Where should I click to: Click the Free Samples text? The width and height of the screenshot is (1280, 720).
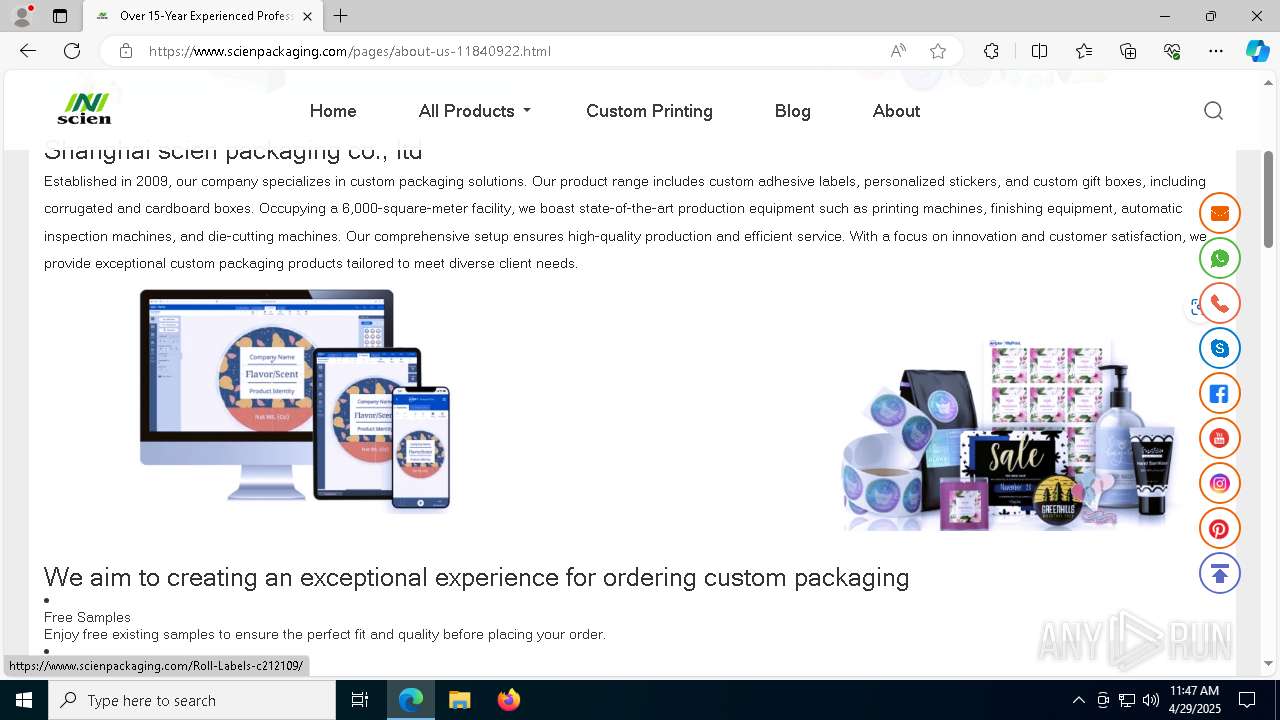click(x=87, y=617)
